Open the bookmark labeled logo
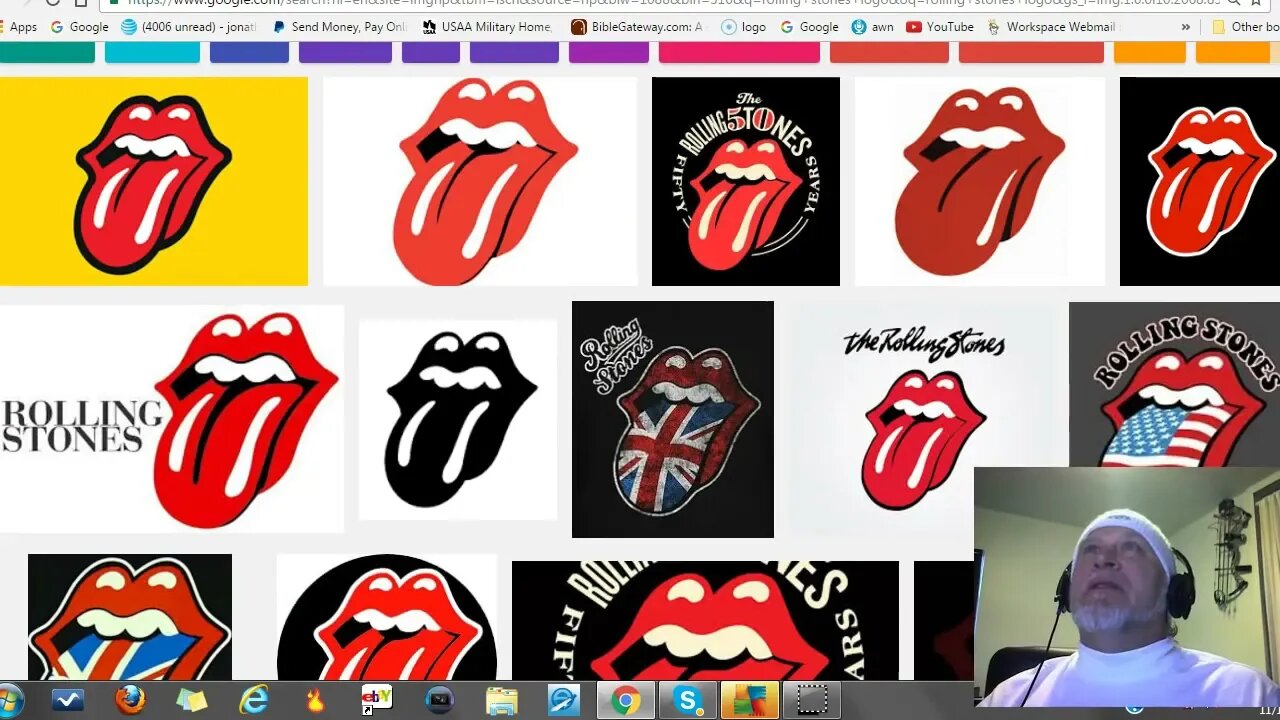The image size is (1280, 720). pyautogui.click(x=743, y=27)
